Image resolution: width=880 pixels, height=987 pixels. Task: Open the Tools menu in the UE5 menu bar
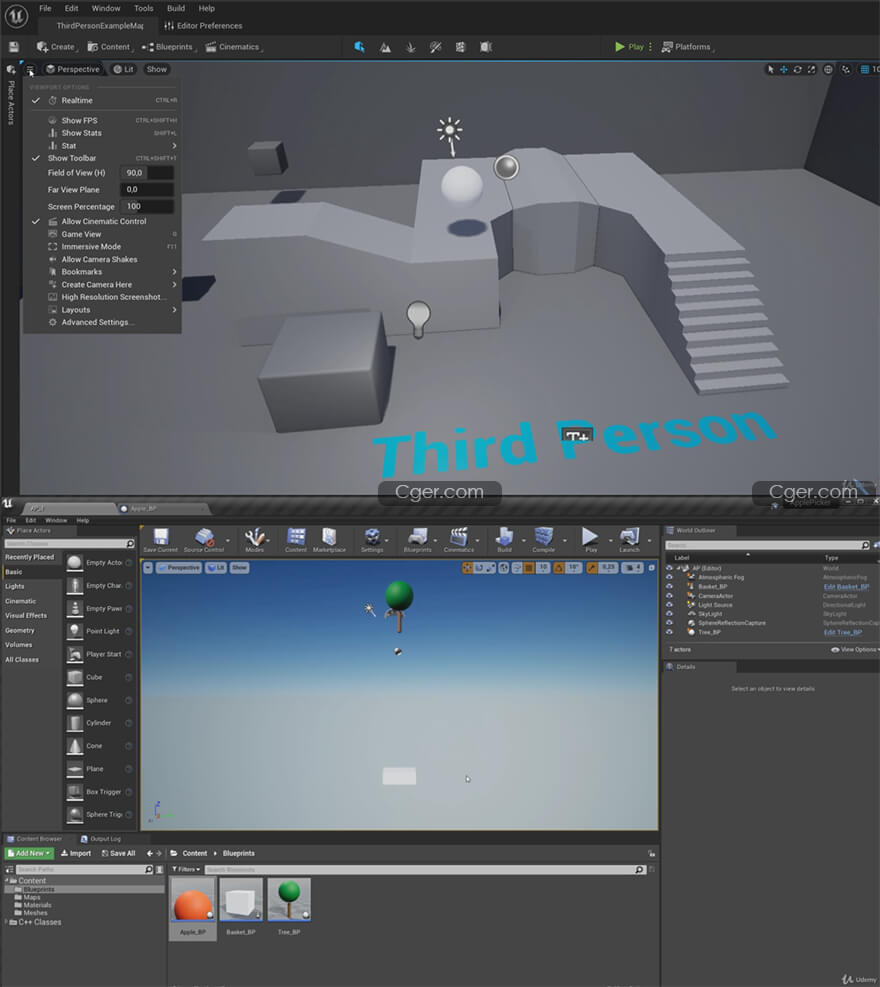click(x=144, y=8)
